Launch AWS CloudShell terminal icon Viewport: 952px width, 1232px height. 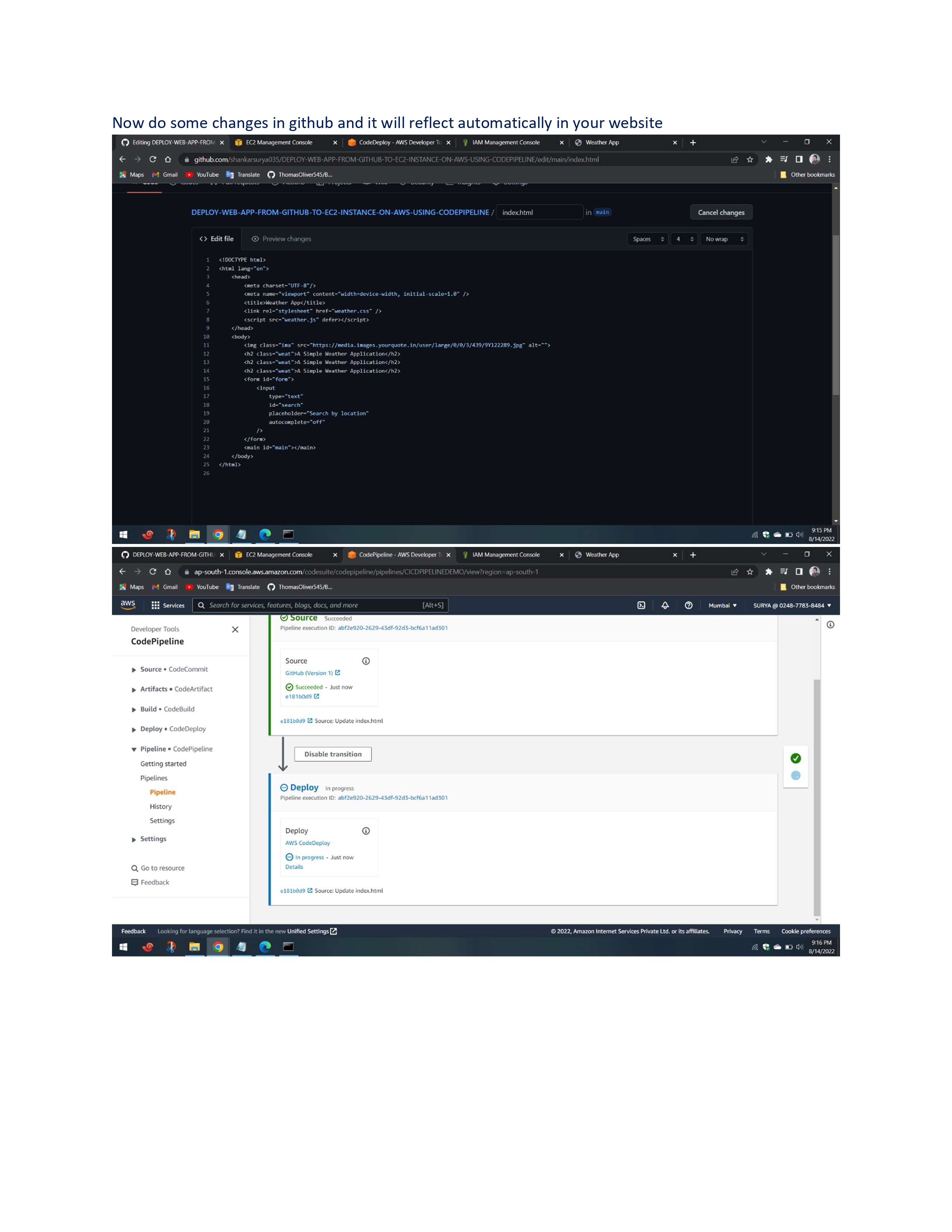click(642, 605)
